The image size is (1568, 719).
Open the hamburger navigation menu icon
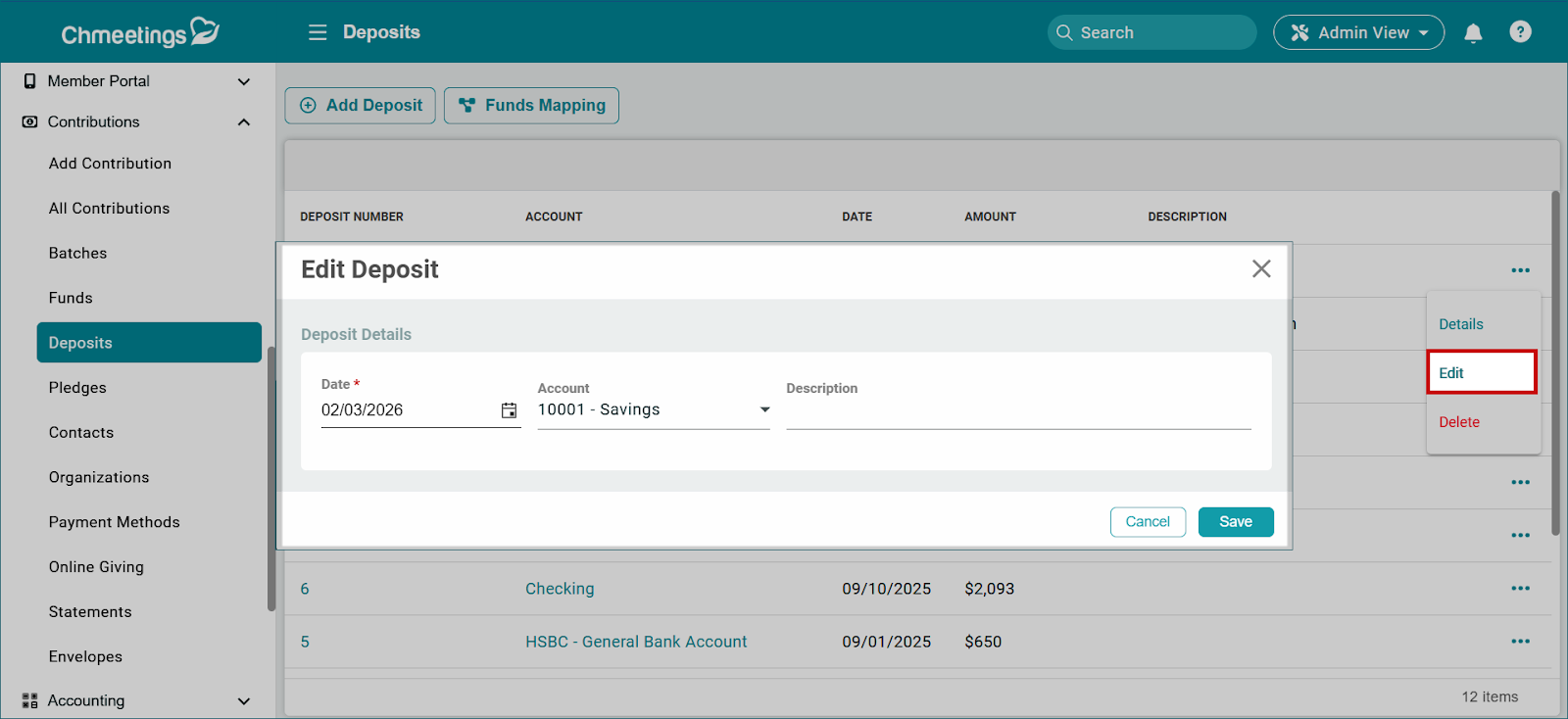tap(318, 32)
